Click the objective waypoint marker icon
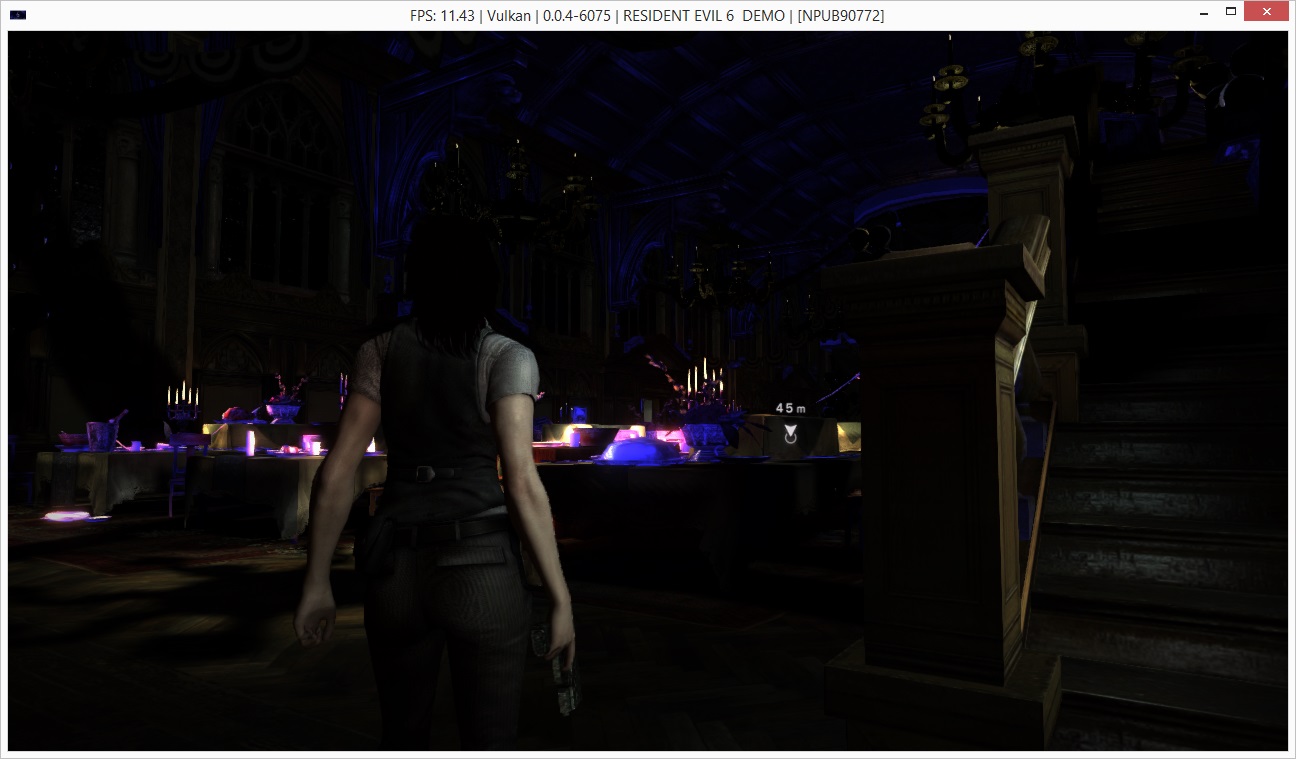This screenshot has height=759, width=1296. pyautogui.click(x=790, y=432)
